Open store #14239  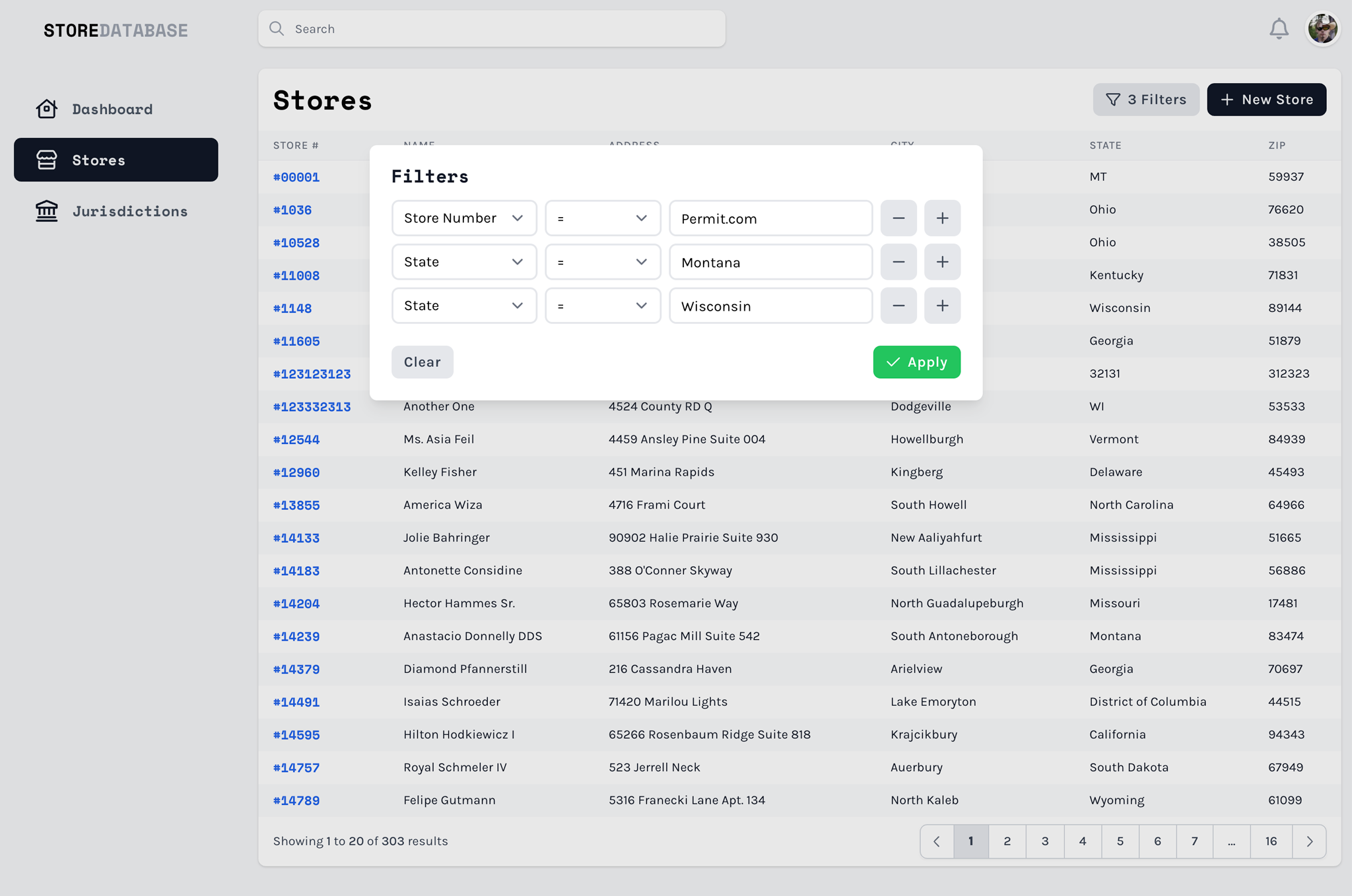(x=296, y=637)
